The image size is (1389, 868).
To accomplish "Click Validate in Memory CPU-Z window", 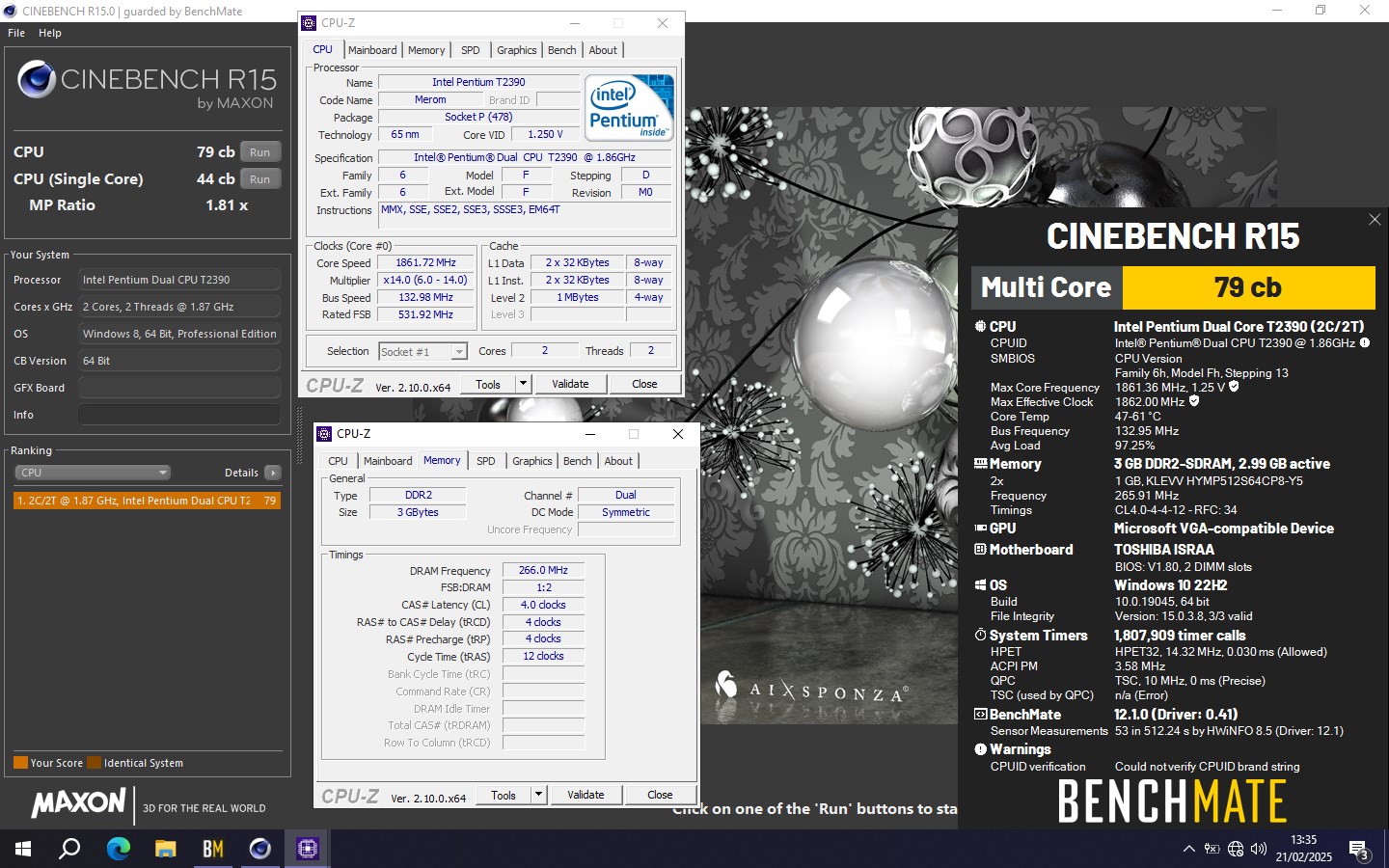I will tap(586, 795).
